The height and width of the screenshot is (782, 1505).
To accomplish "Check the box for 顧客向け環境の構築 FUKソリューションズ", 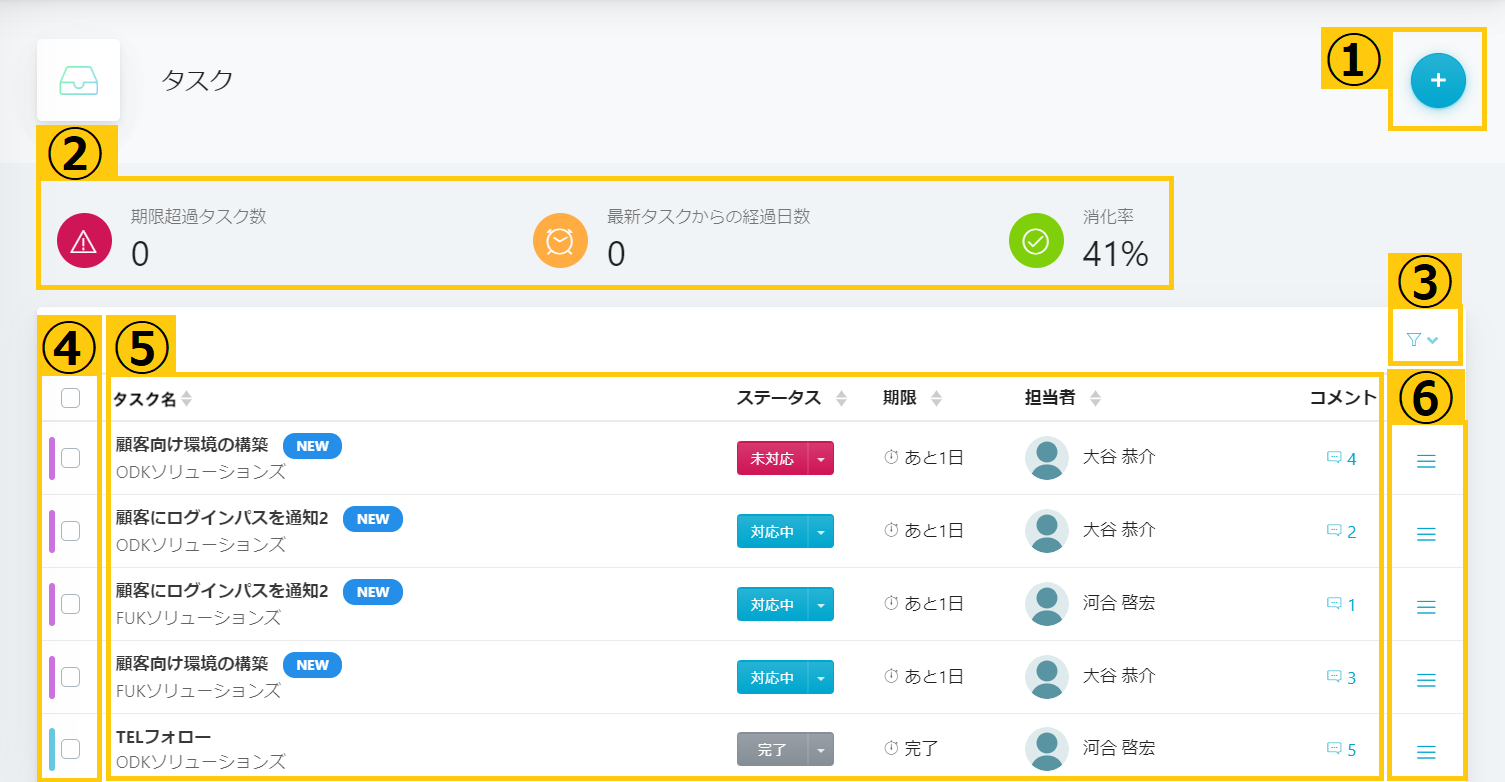I will click(70, 677).
